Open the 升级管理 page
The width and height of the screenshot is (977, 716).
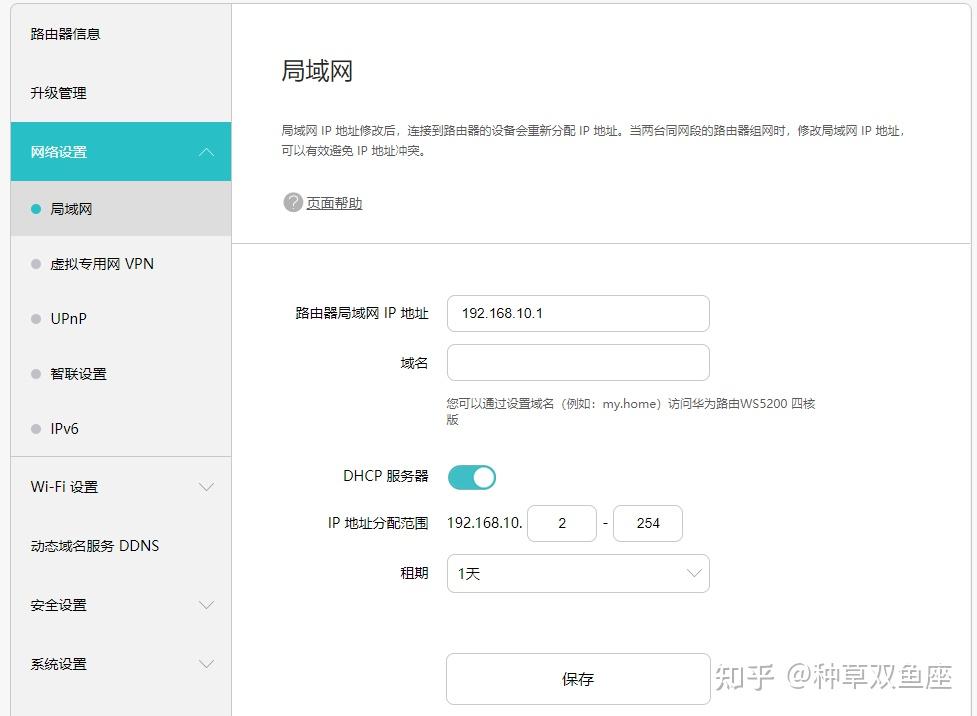coord(60,92)
